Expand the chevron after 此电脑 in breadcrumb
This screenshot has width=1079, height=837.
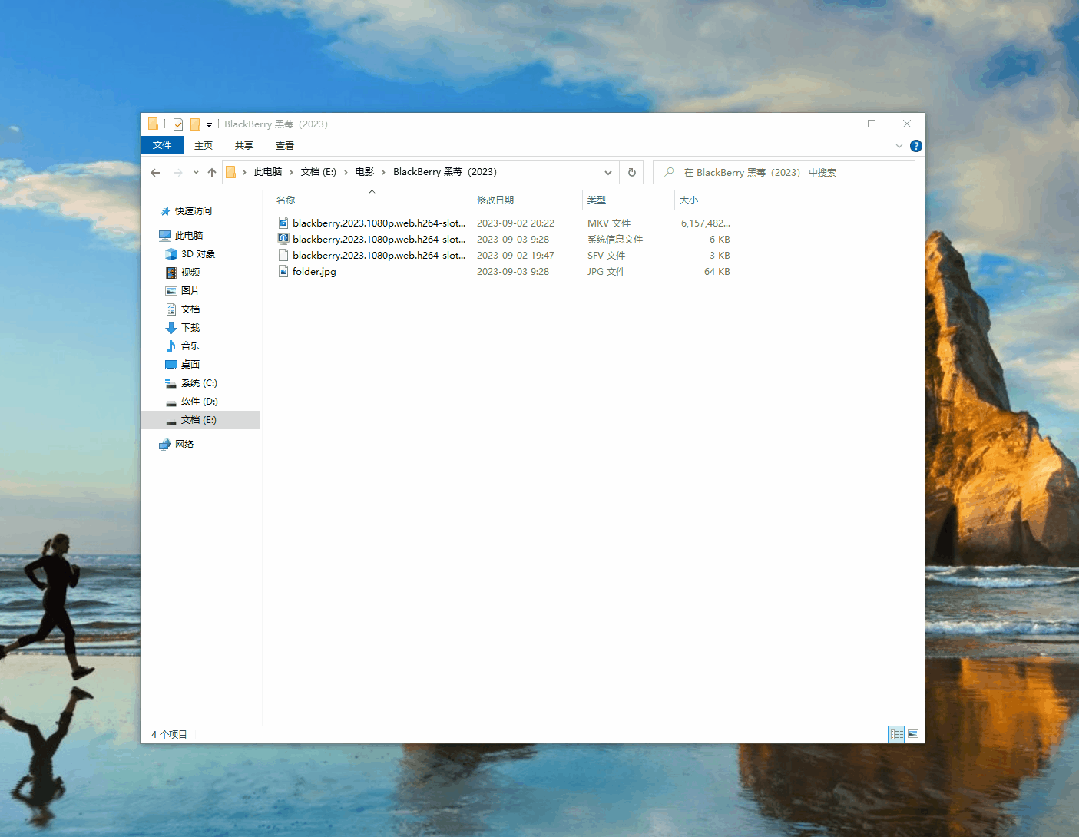tap(292, 172)
